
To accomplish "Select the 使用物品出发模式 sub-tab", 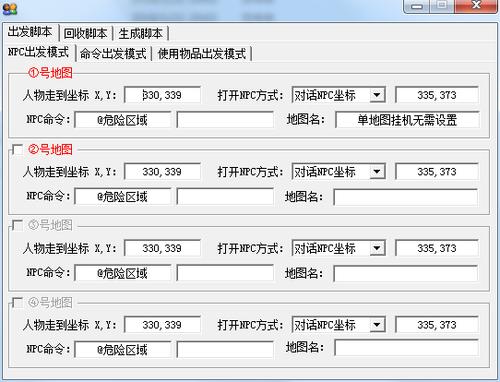I will point(202,54).
